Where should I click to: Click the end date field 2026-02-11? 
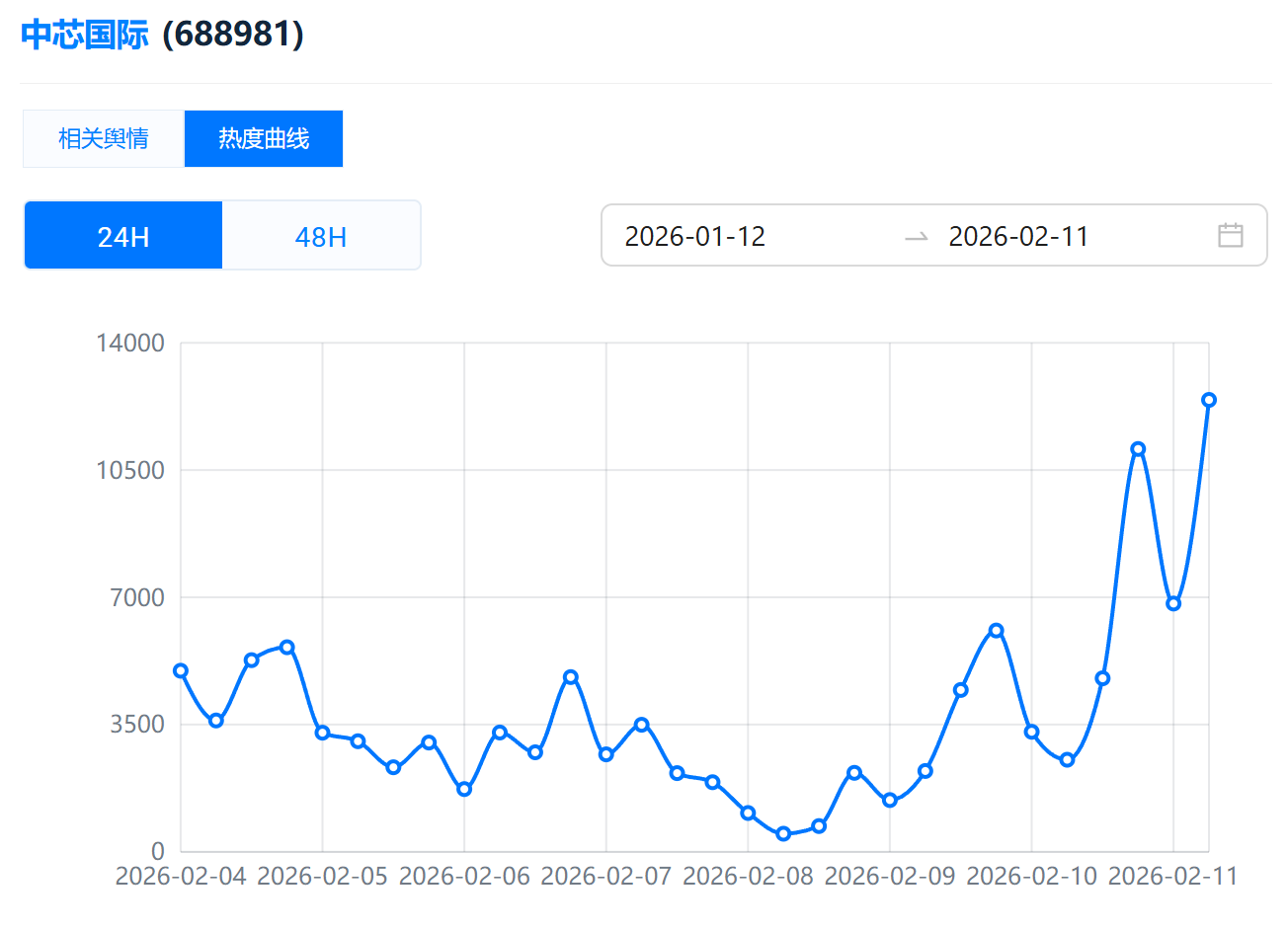1018,237
